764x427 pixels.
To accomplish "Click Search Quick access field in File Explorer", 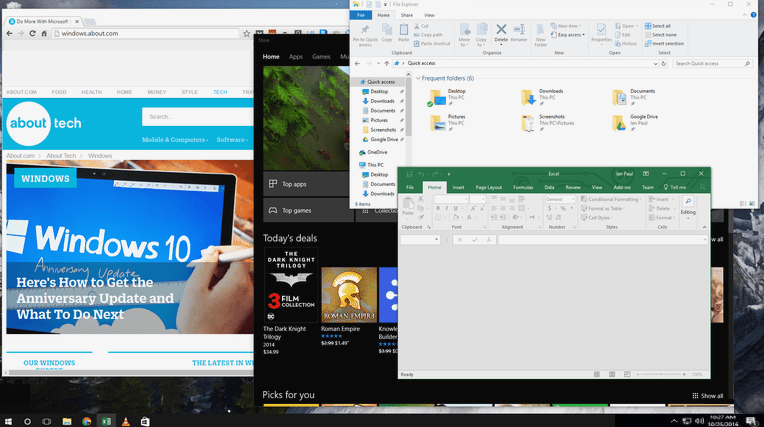I will point(712,63).
